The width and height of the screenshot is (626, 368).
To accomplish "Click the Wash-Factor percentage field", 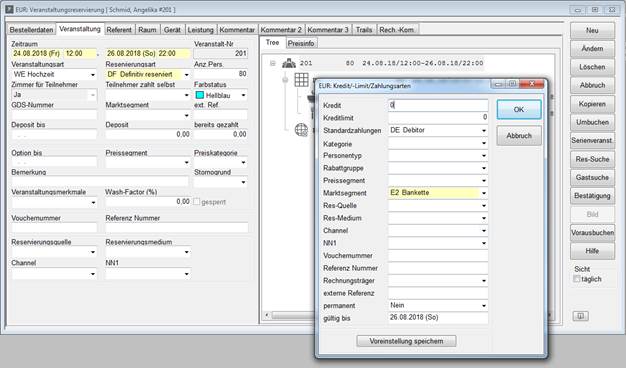I will click(148, 202).
